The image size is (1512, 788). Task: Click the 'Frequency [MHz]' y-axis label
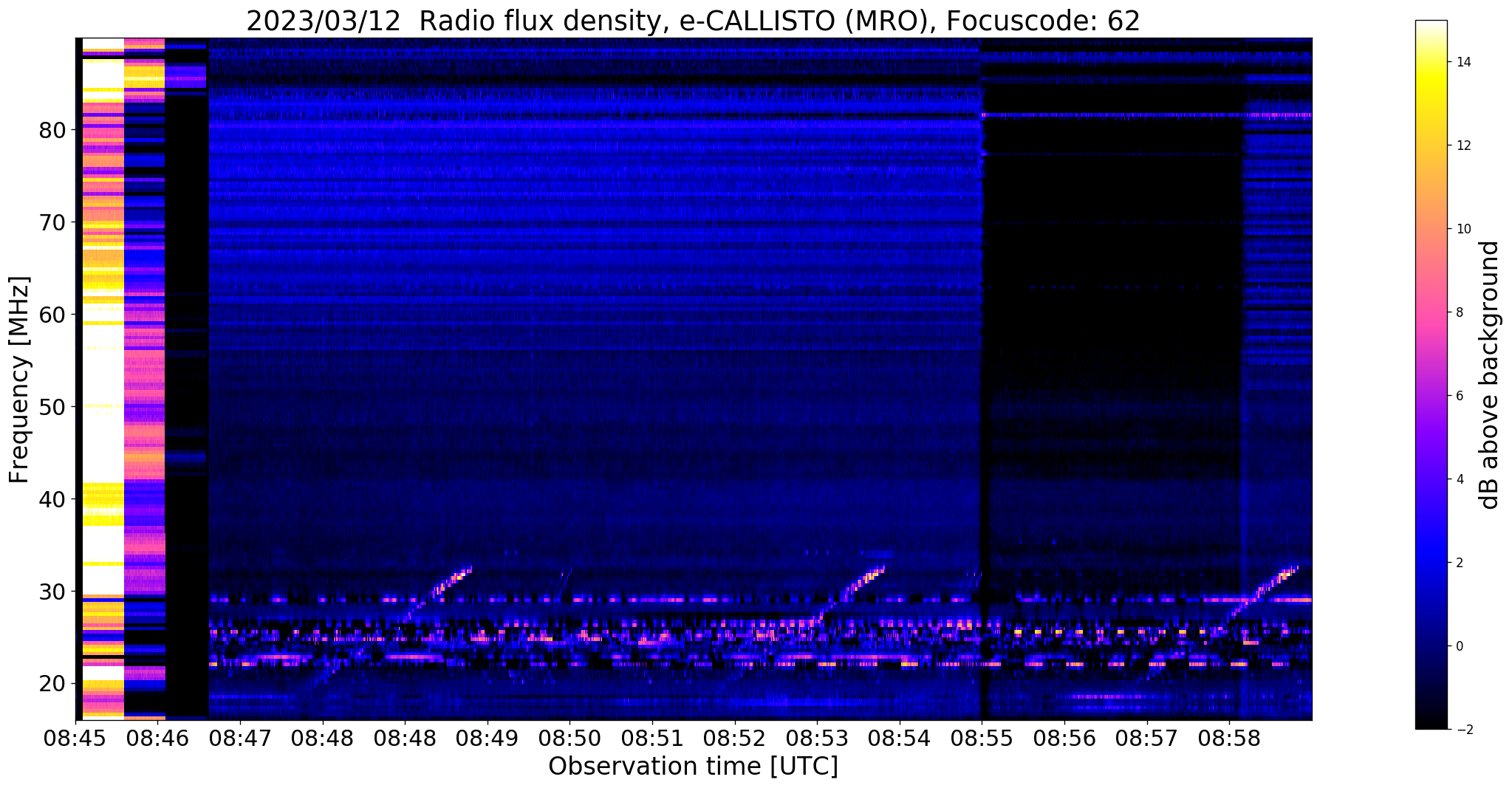click(x=20, y=380)
